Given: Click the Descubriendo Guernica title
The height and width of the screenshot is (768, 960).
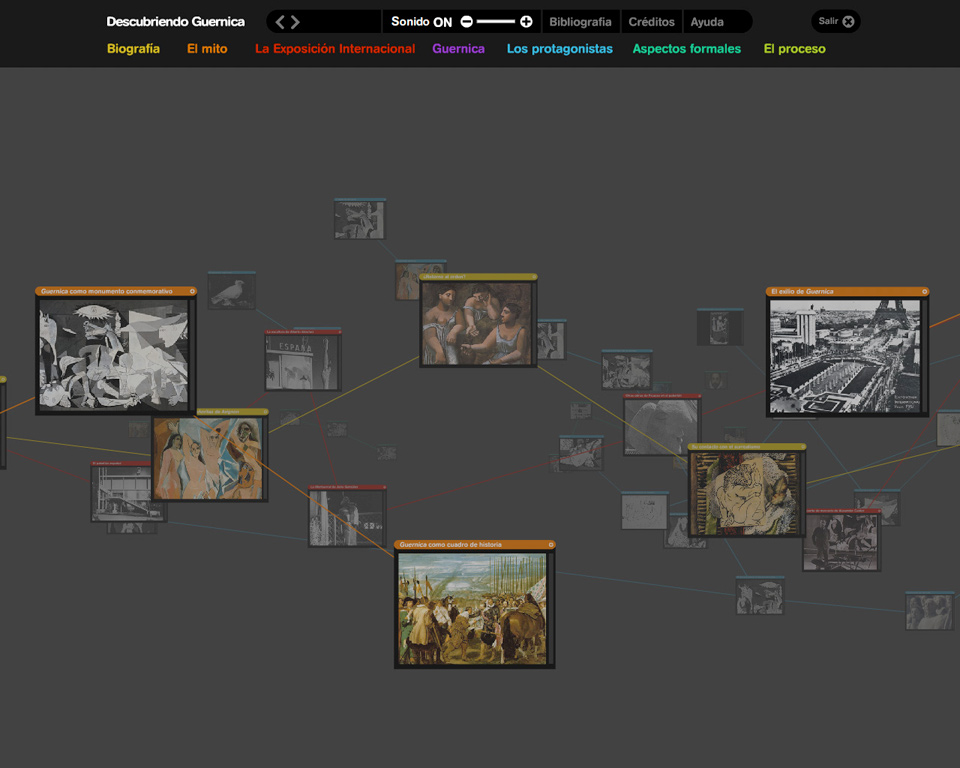Looking at the screenshot, I should pyautogui.click(x=176, y=22).
